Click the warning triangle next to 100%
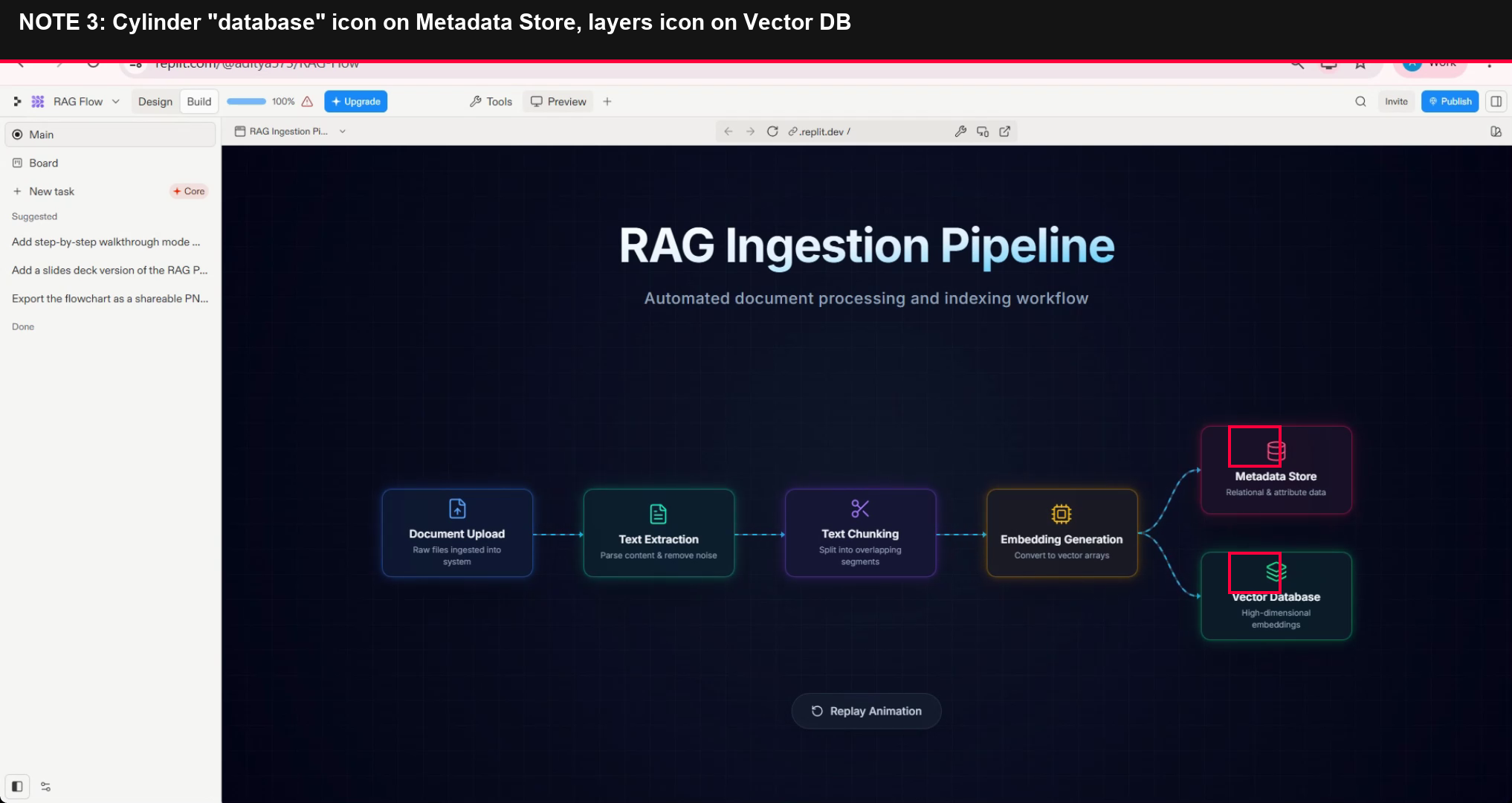Image resolution: width=1512 pixels, height=803 pixels. [x=307, y=102]
